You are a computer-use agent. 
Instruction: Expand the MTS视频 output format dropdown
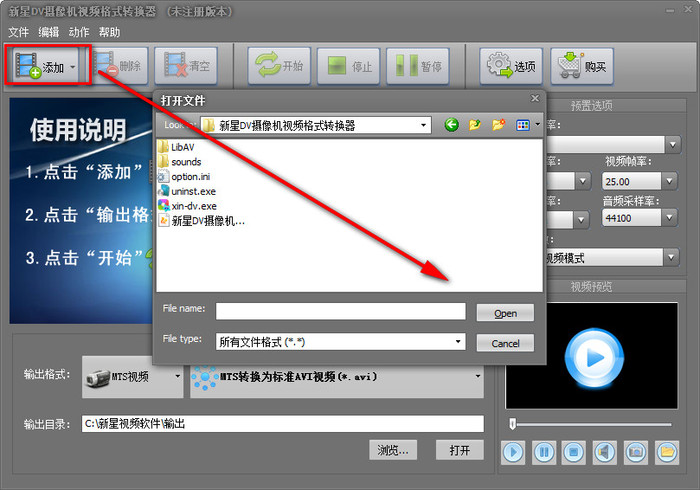pyautogui.click(x=177, y=377)
